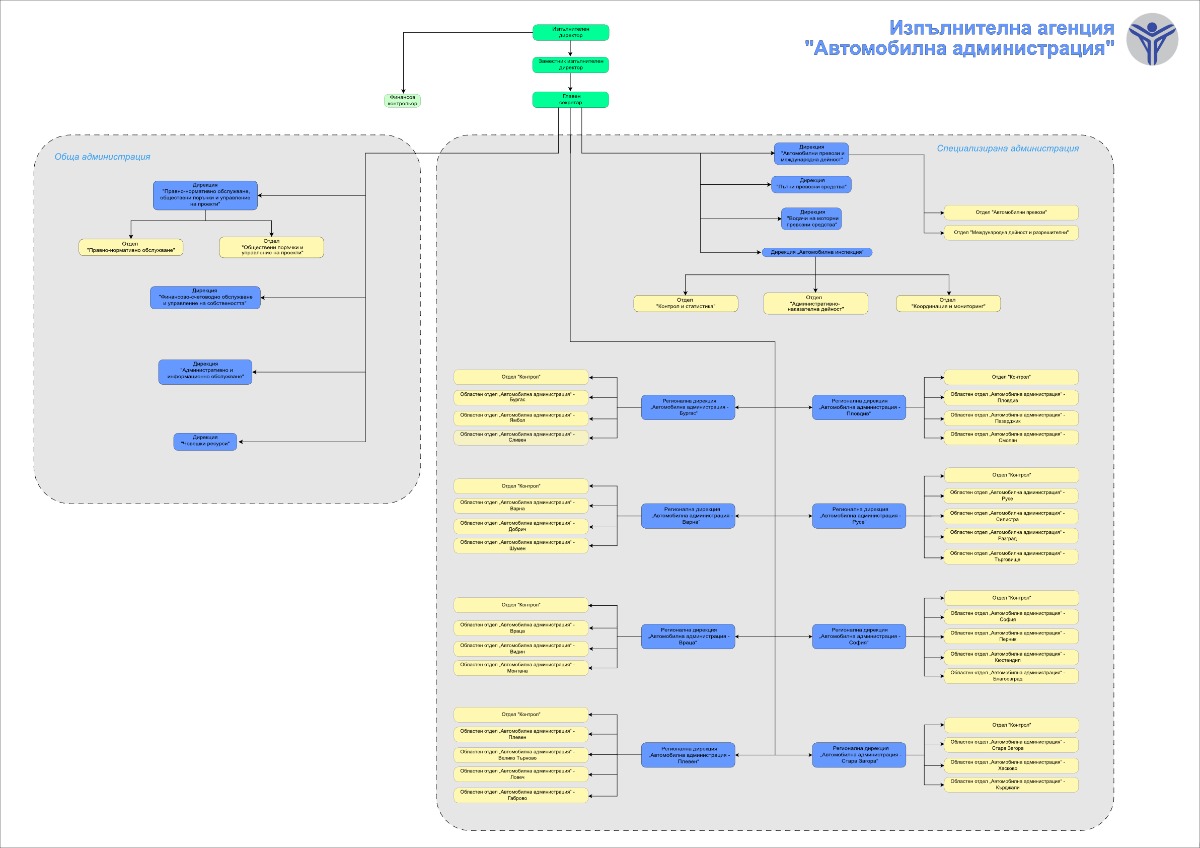Select Областен отдел Търговище box

click(1012, 556)
